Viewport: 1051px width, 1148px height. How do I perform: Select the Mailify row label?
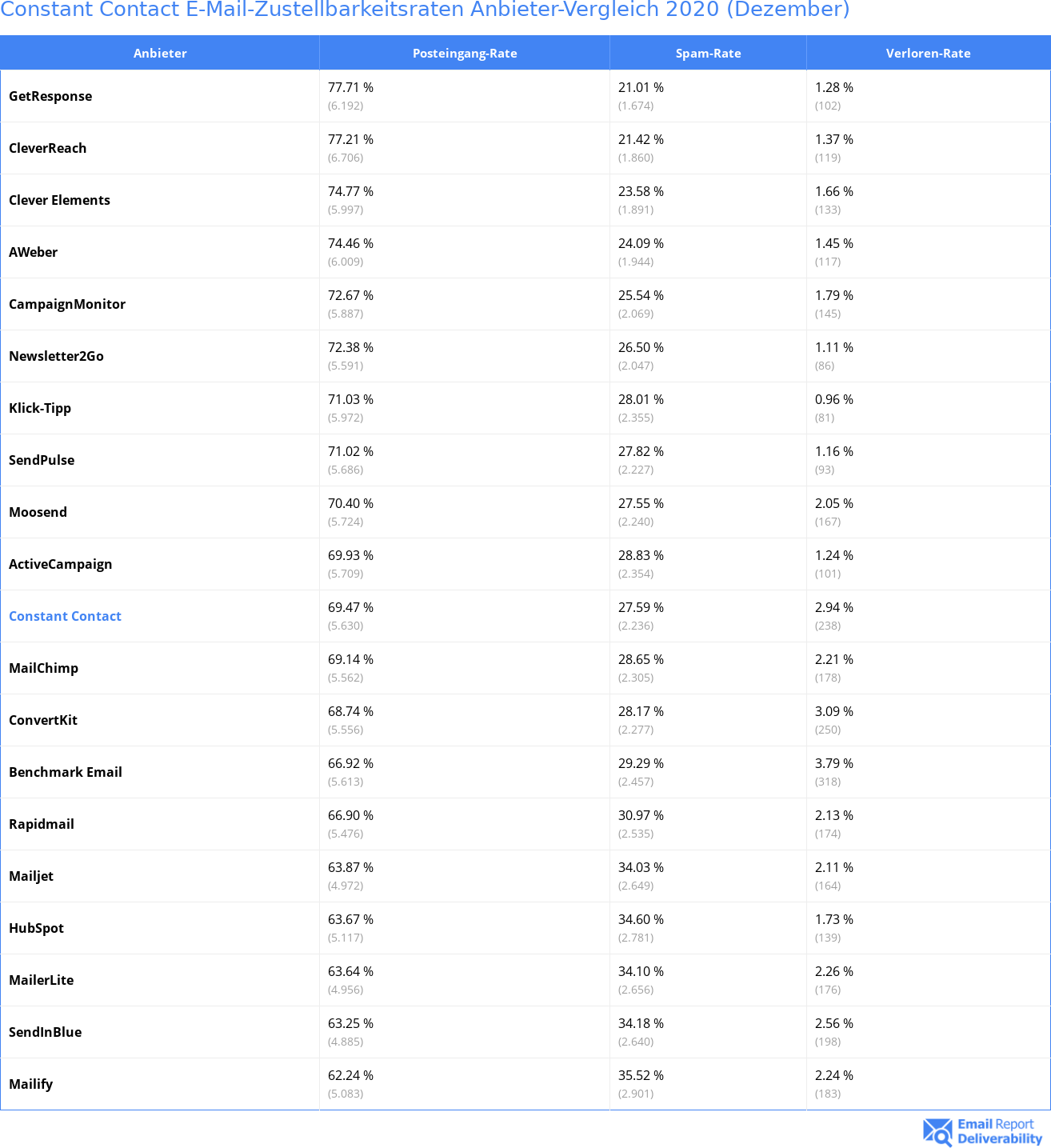tap(30, 1084)
